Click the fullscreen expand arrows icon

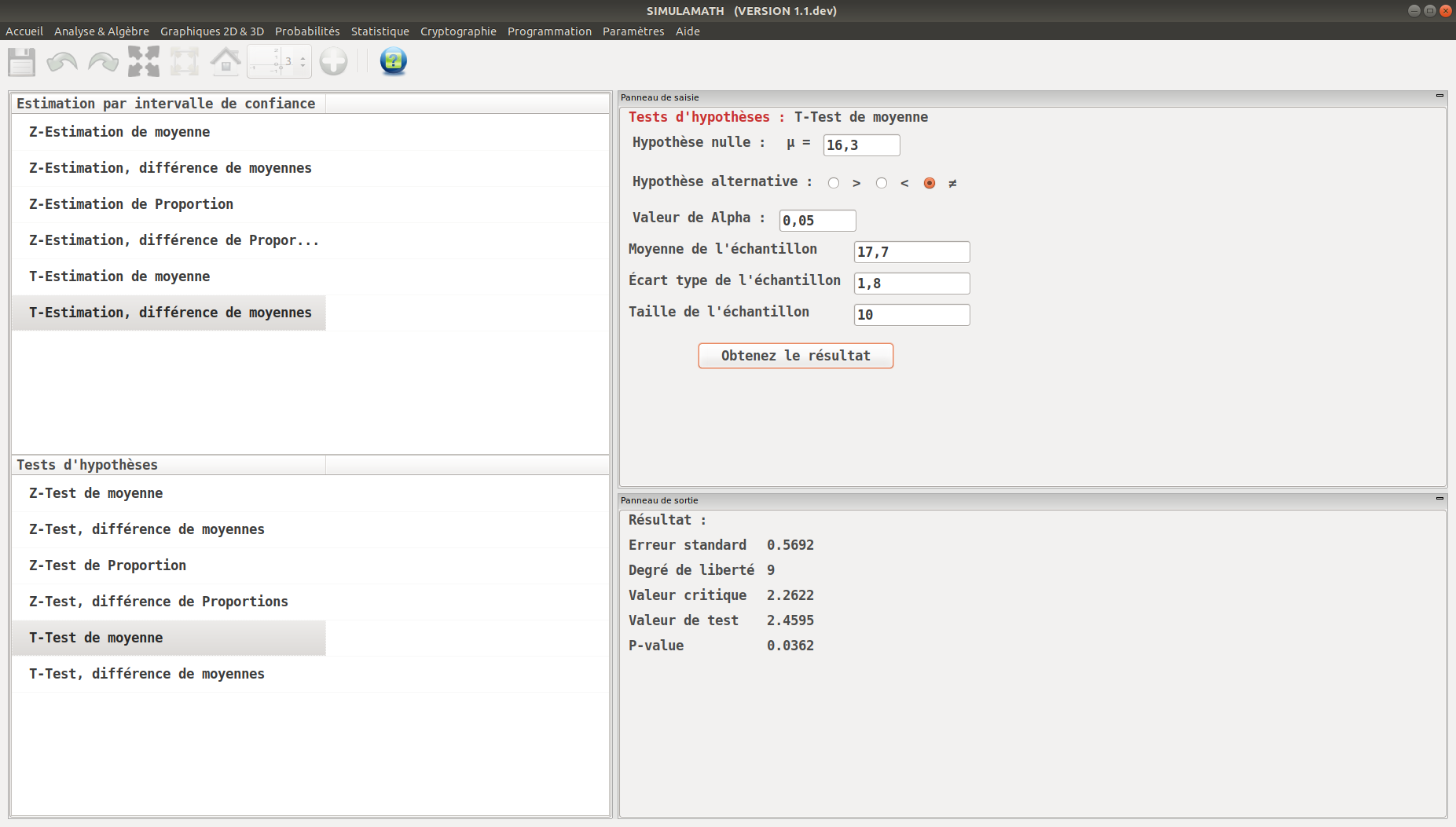point(144,61)
